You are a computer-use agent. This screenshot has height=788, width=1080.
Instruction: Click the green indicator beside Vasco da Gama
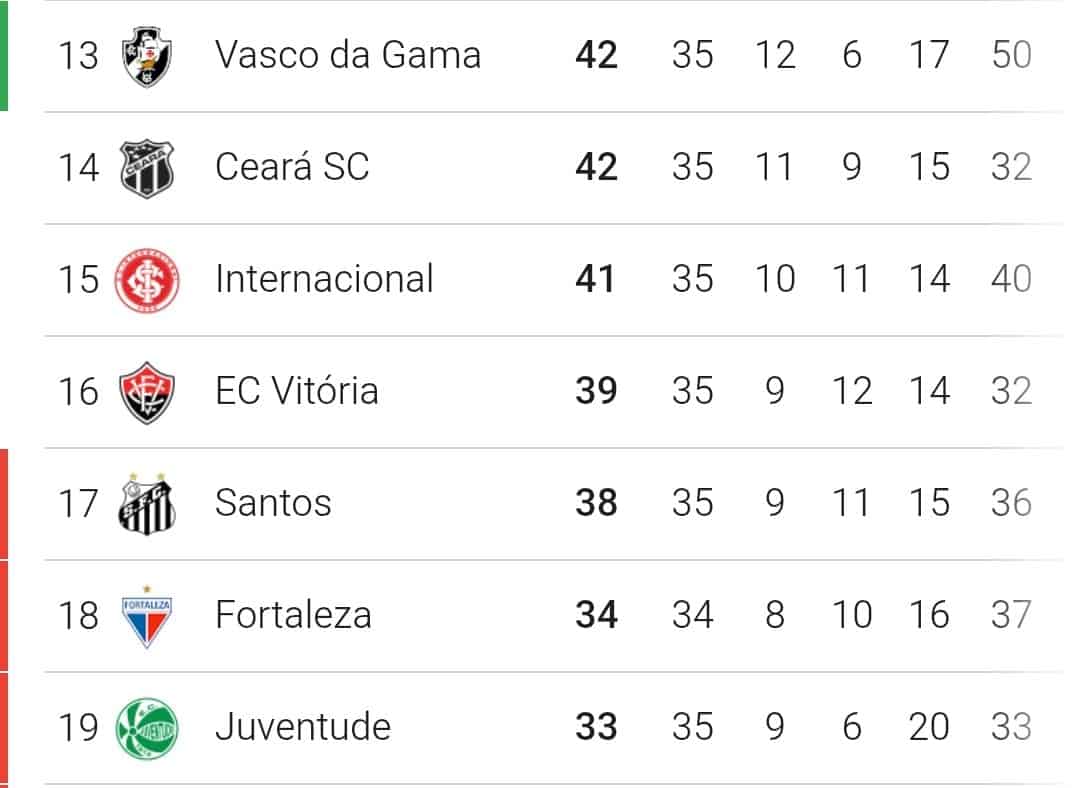[x=5, y=55]
